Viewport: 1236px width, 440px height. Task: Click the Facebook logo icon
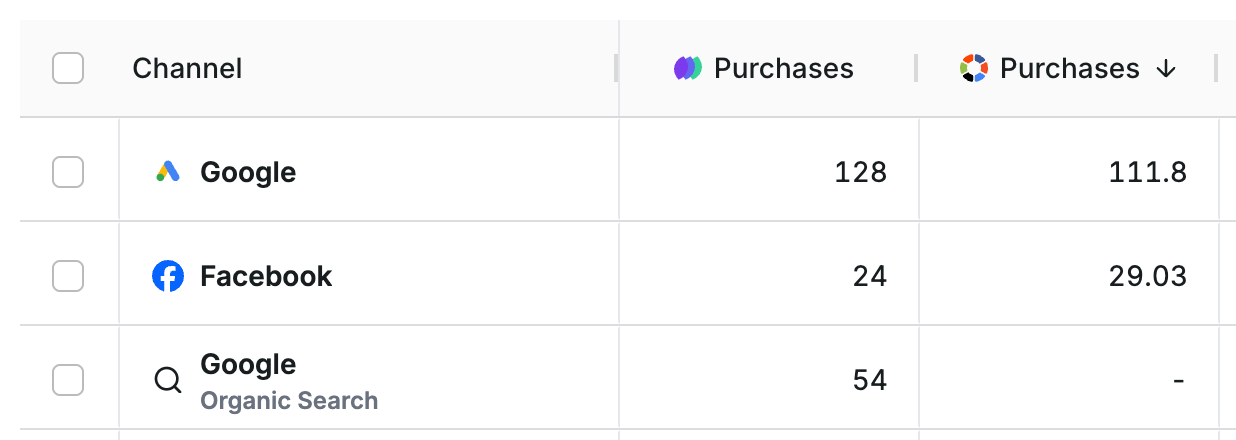pos(168,276)
